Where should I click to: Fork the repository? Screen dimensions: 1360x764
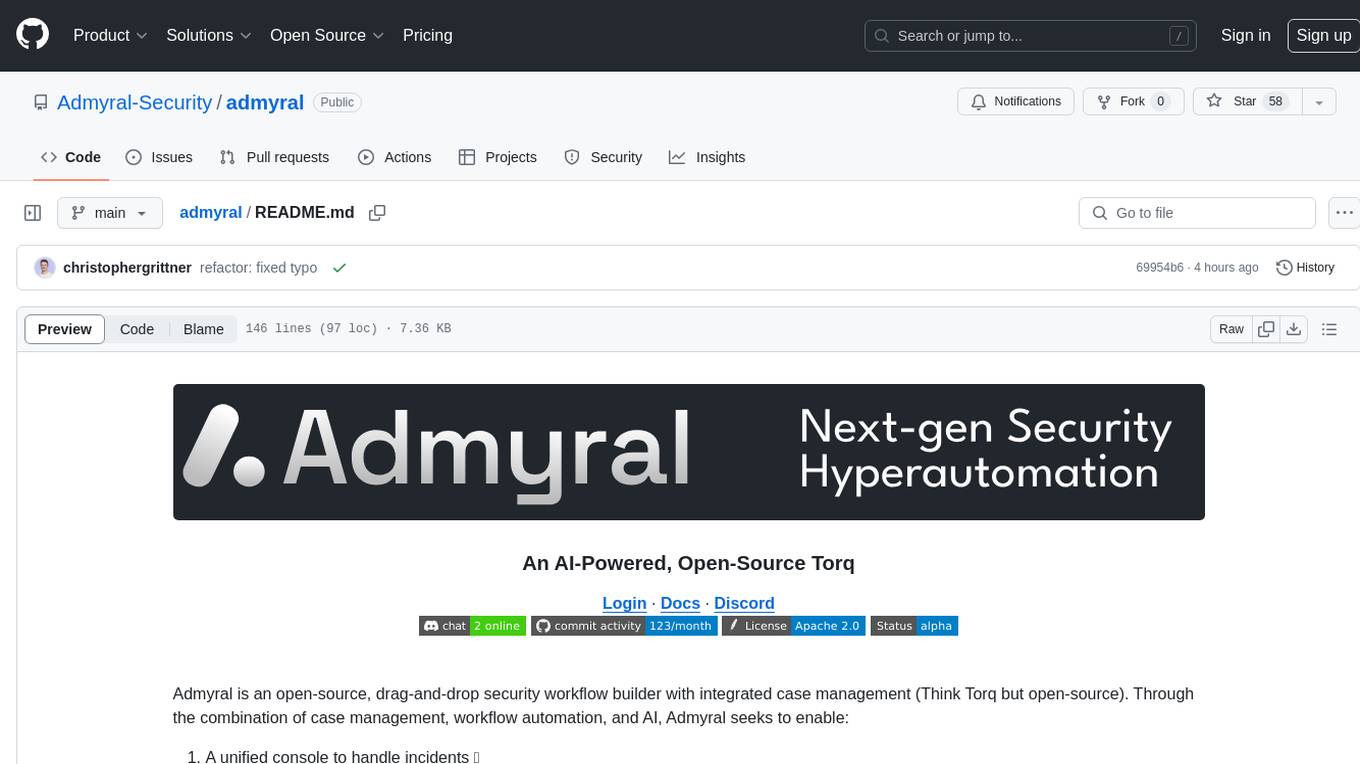tap(1134, 102)
